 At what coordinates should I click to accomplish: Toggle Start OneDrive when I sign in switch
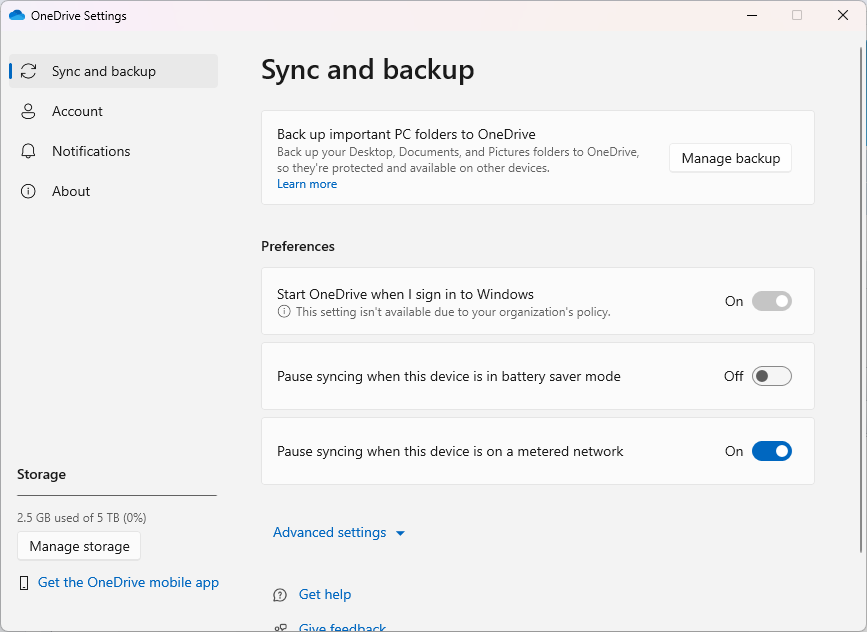[771, 301]
